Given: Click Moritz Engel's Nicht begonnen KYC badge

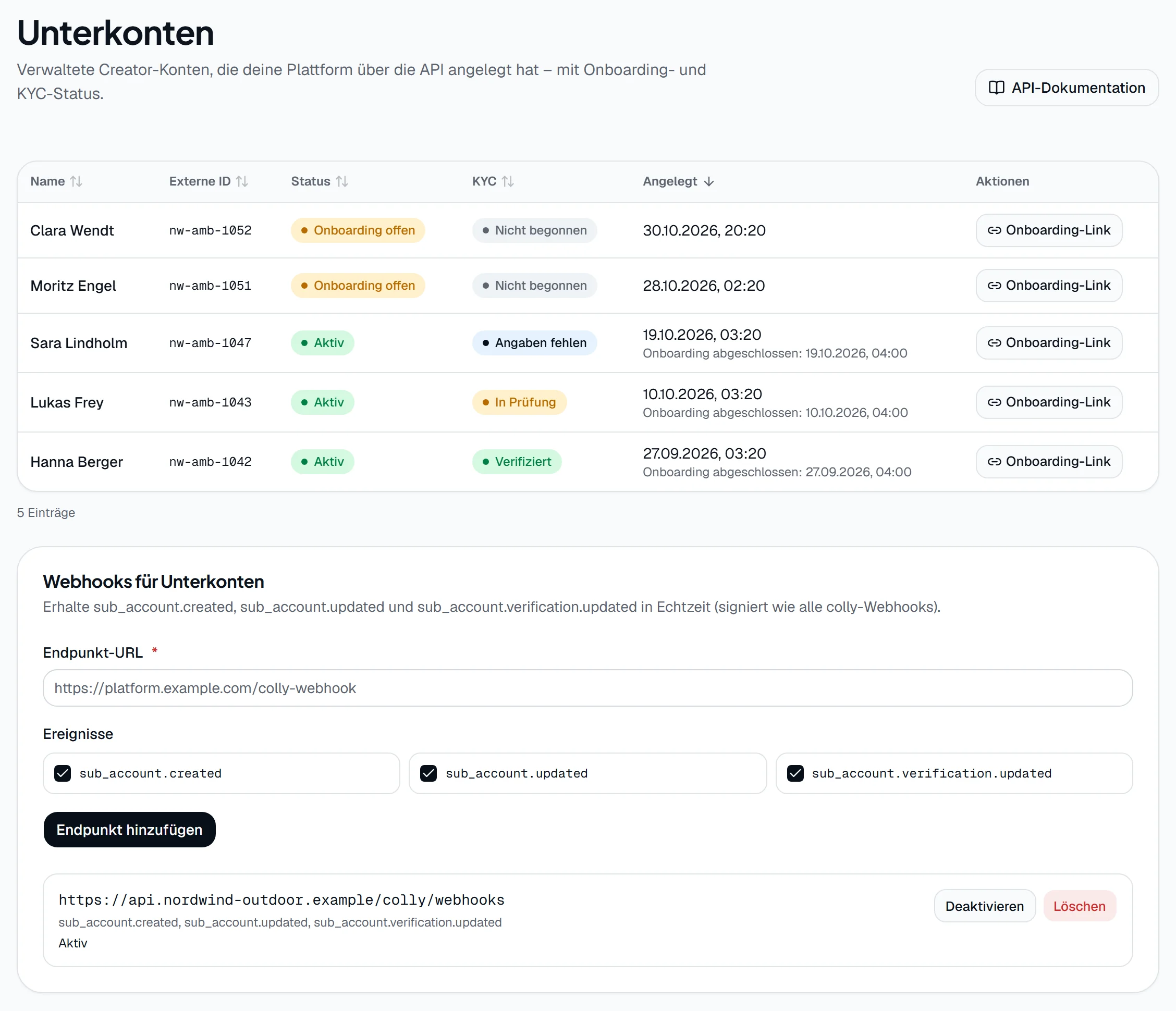Looking at the screenshot, I should (x=535, y=286).
